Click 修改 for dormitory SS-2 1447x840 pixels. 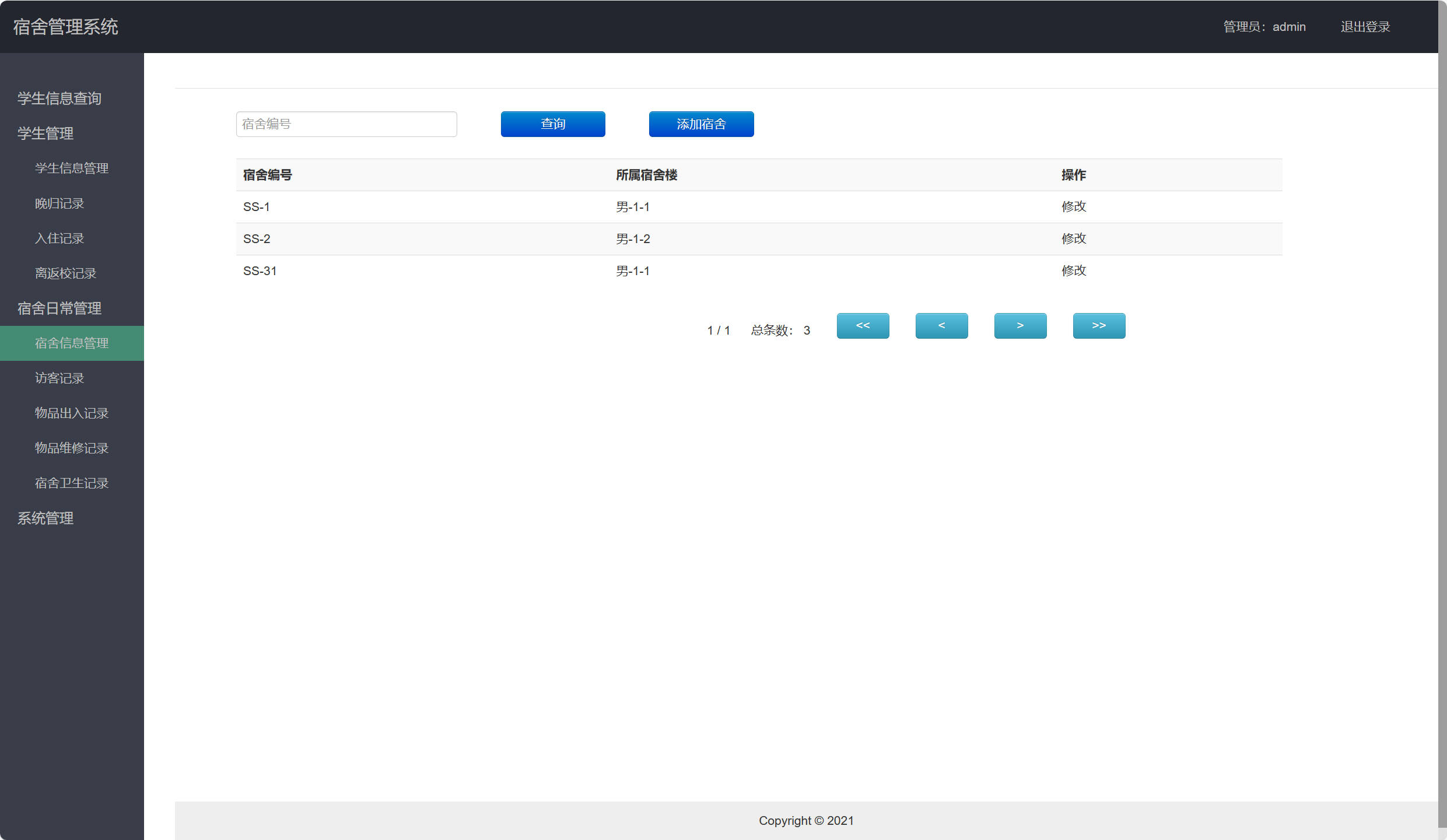tap(1073, 238)
